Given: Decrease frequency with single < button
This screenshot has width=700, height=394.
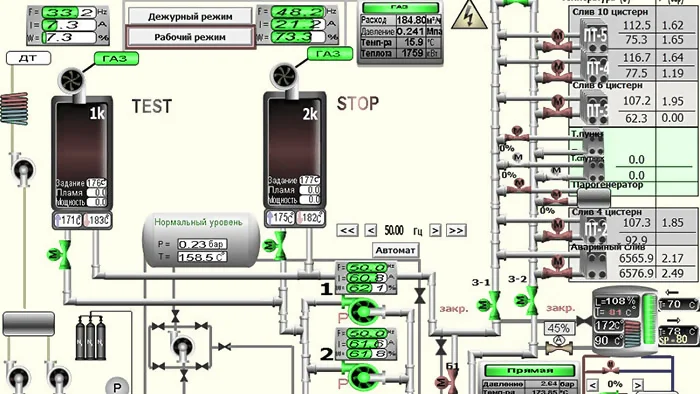Looking at the screenshot, I should point(371,230).
